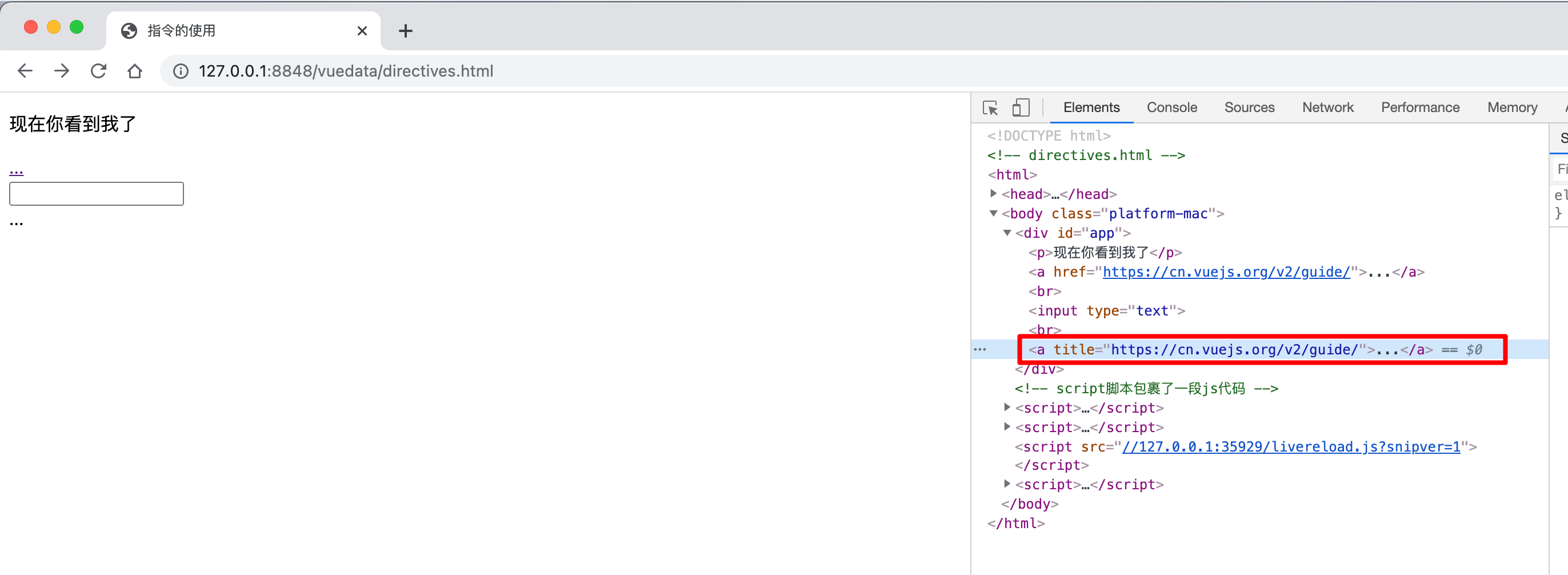Select the directives.html comment line
The width and height of the screenshot is (1568, 575).
(x=1086, y=155)
